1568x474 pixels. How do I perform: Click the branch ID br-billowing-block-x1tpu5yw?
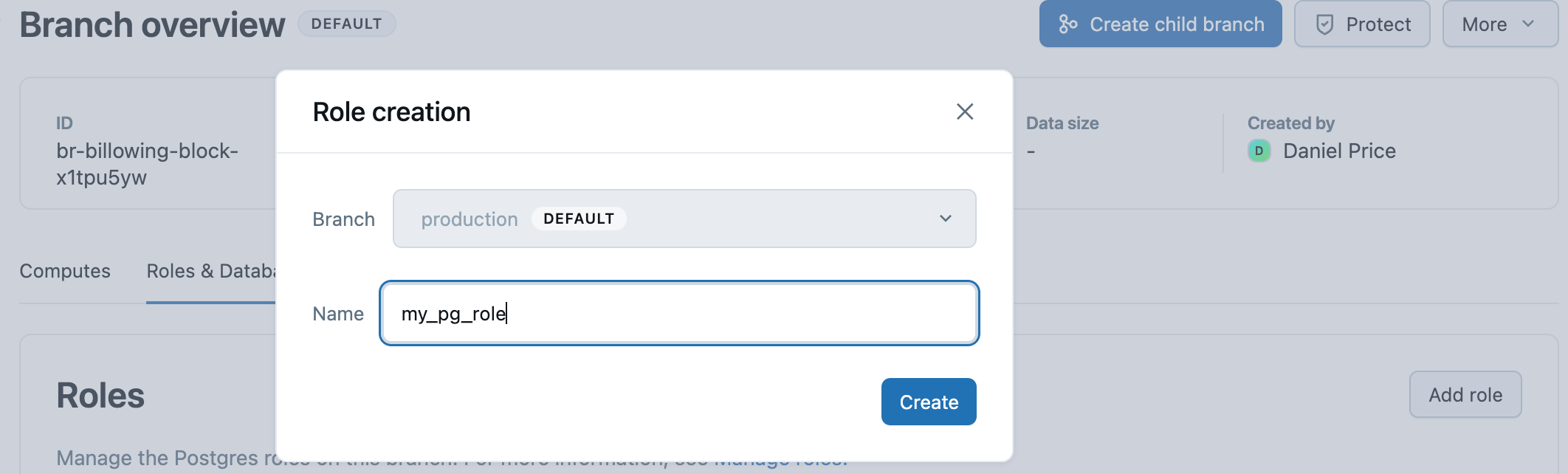(148, 163)
